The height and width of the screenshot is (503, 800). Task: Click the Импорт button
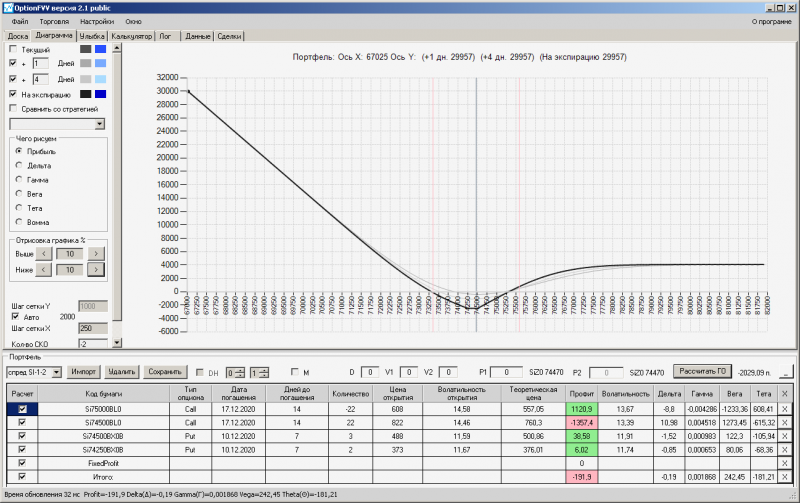[x=83, y=372]
